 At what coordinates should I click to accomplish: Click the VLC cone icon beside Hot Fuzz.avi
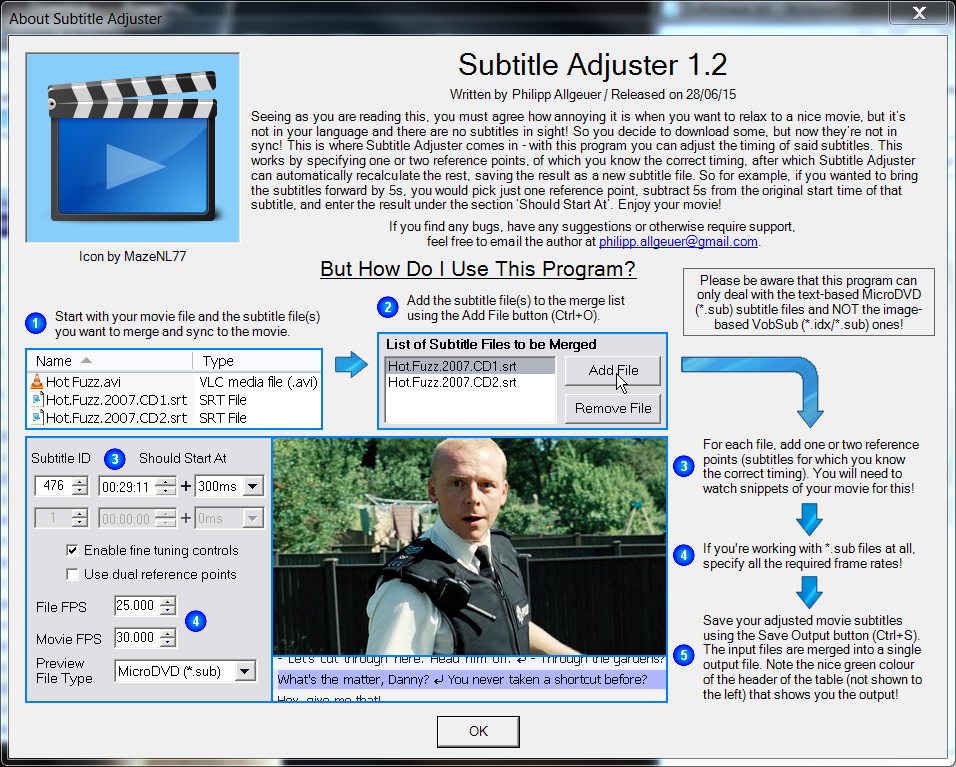tap(37, 382)
